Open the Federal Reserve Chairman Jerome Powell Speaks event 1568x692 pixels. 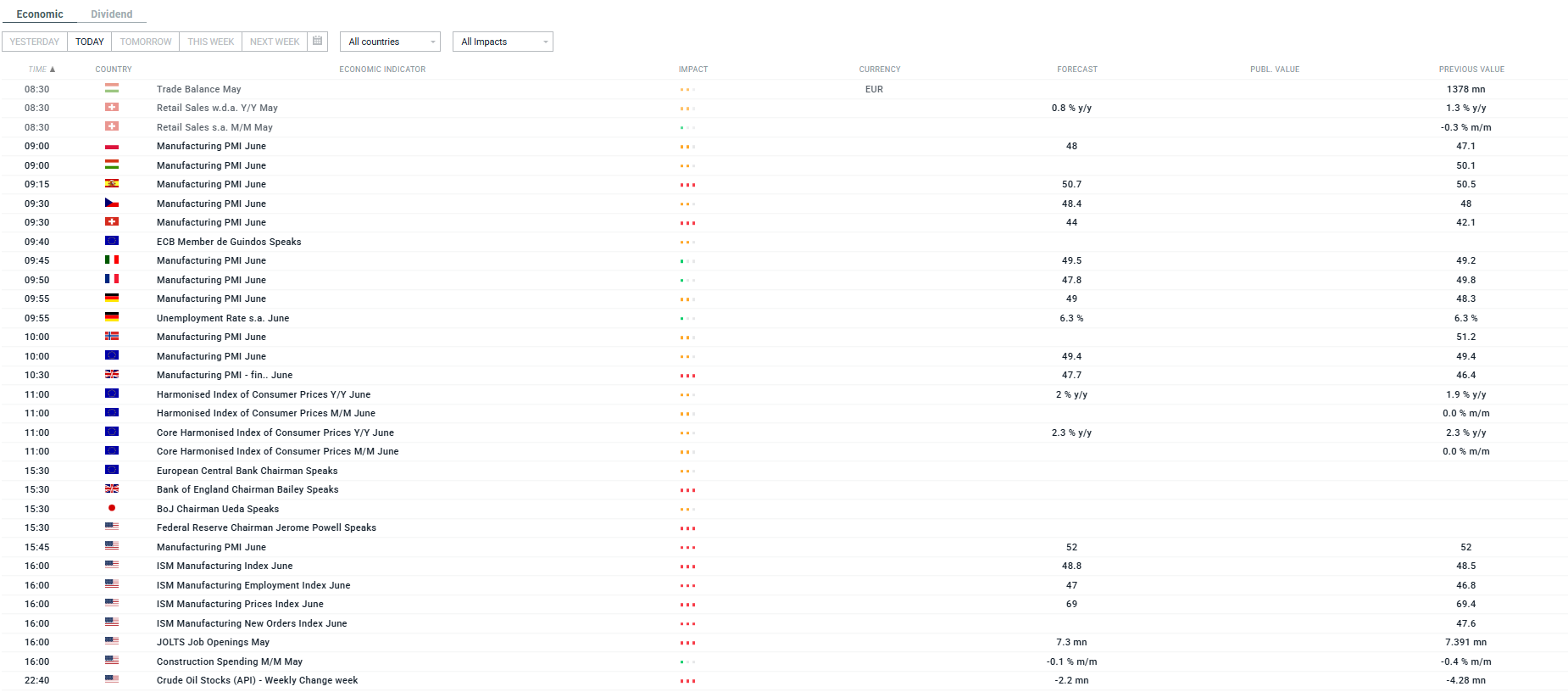pos(266,527)
